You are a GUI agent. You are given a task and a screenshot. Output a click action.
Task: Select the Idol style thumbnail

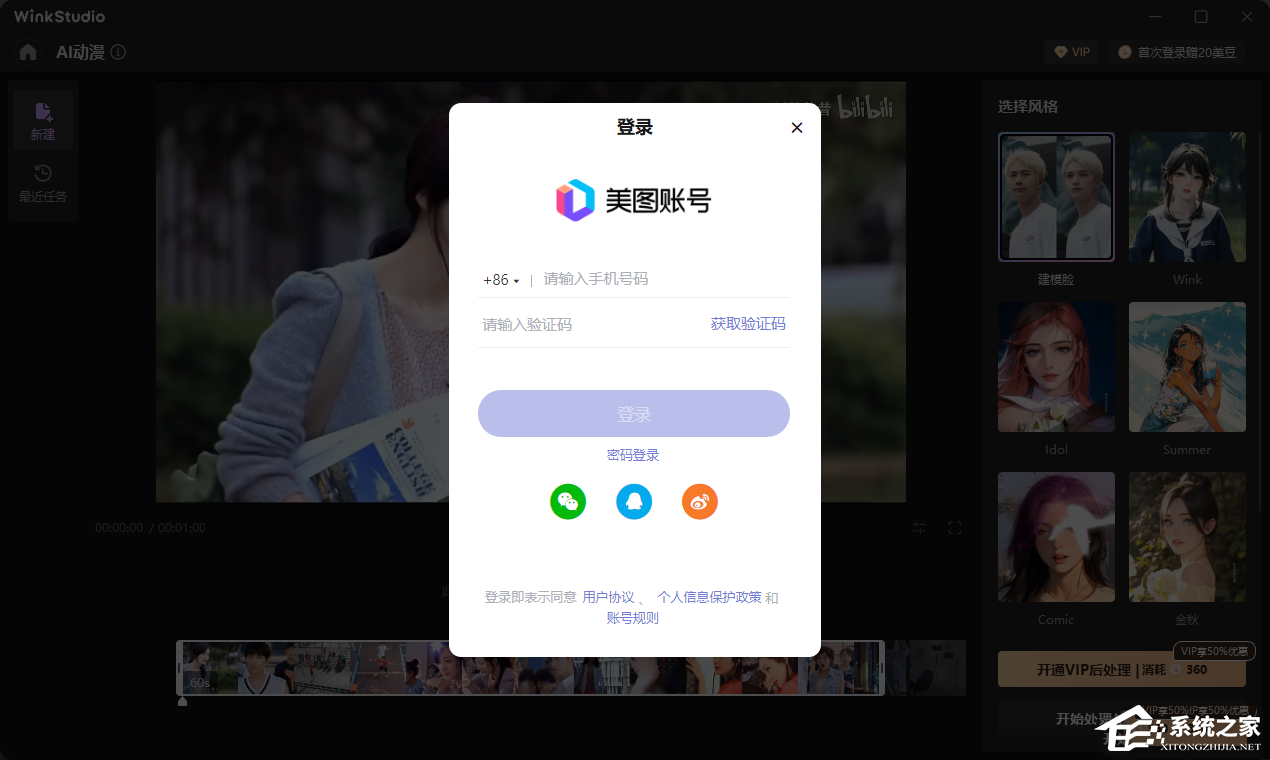tap(1056, 367)
